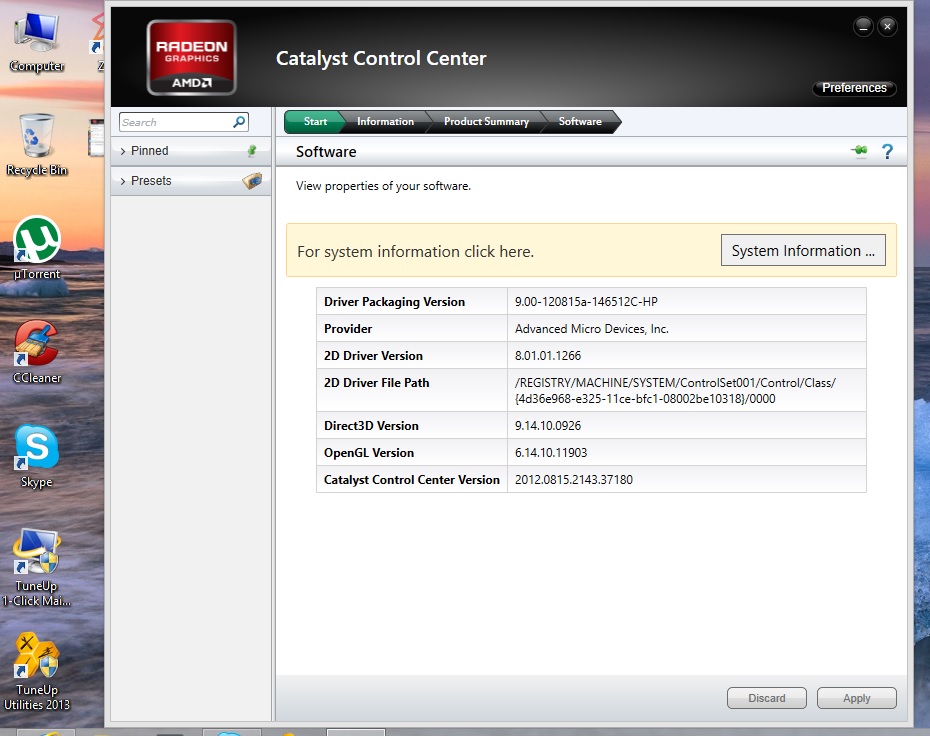930x736 pixels.
Task: Select the Software breadcrumb
Action: click(x=580, y=122)
